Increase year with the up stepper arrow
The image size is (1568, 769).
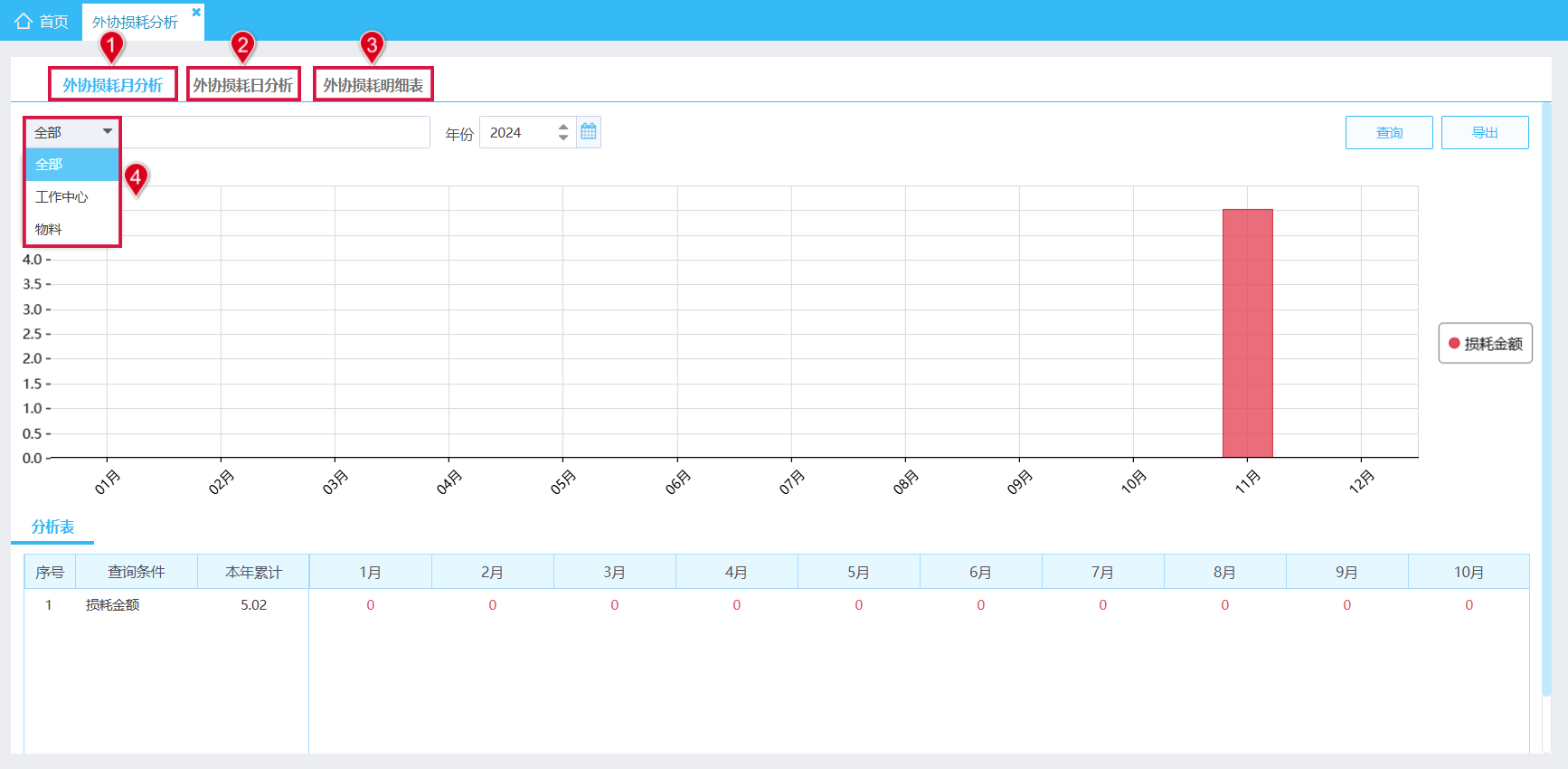point(563,127)
